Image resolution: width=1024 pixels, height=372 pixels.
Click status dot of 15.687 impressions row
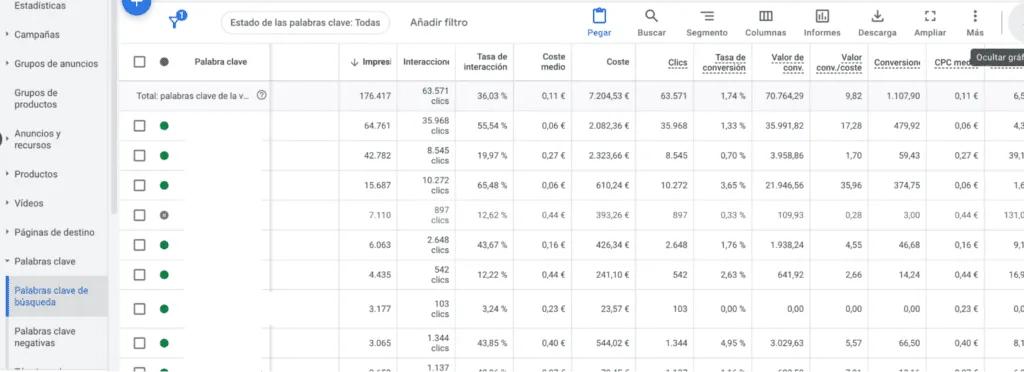164,185
